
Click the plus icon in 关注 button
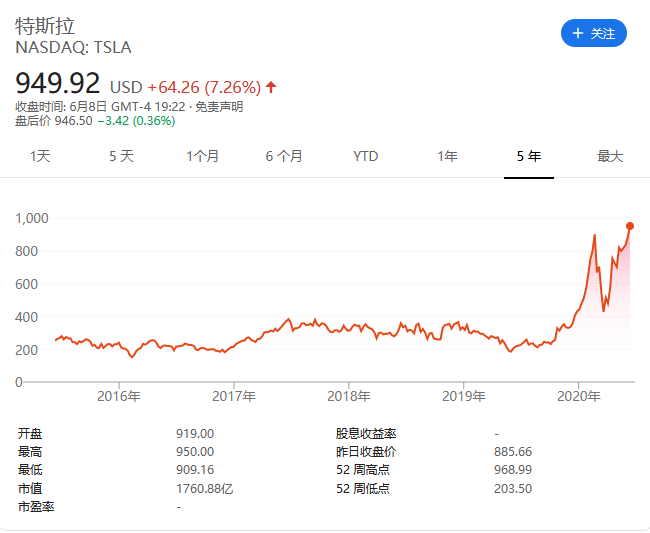(578, 33)
